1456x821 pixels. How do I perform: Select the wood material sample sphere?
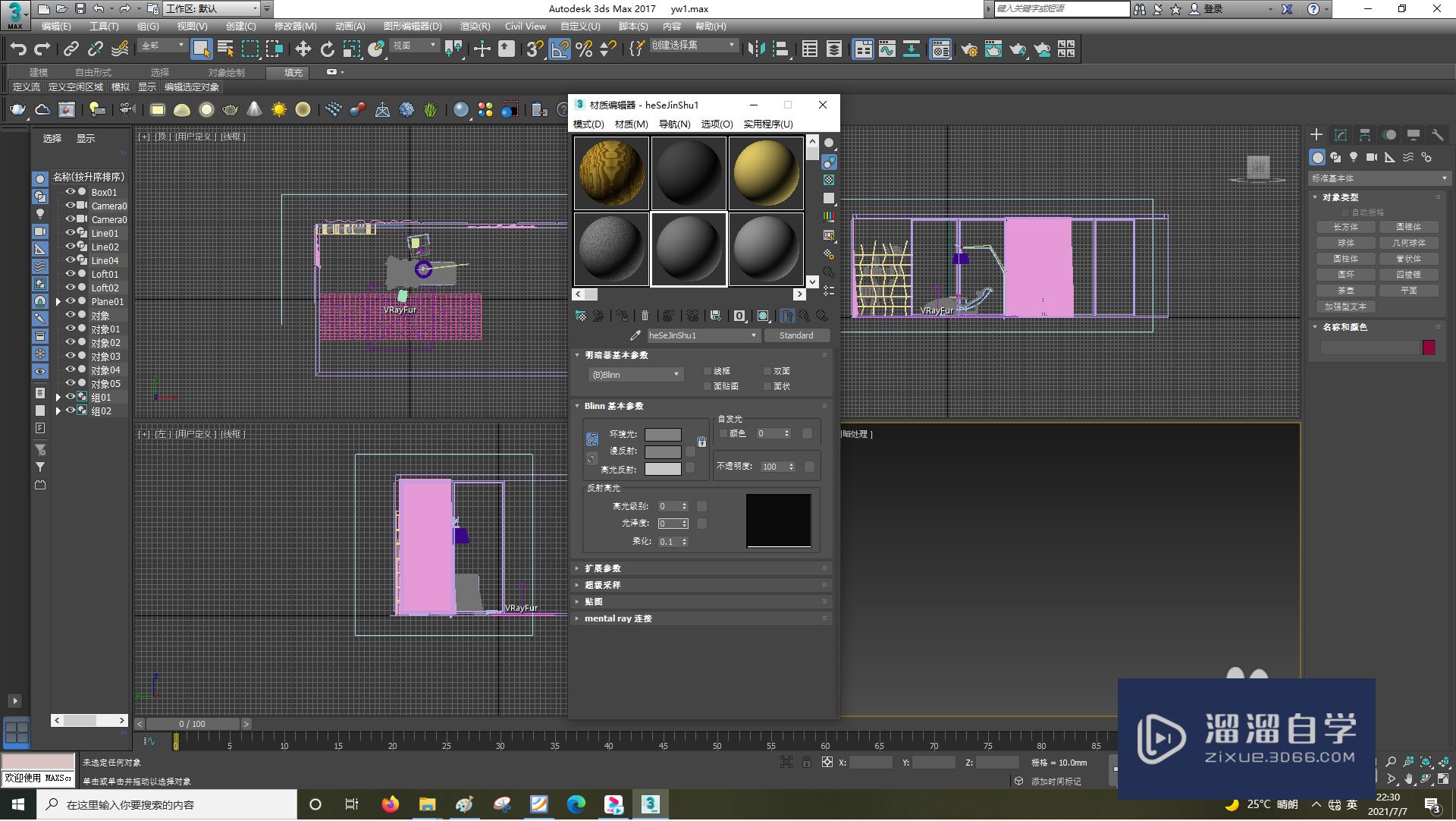611,173
